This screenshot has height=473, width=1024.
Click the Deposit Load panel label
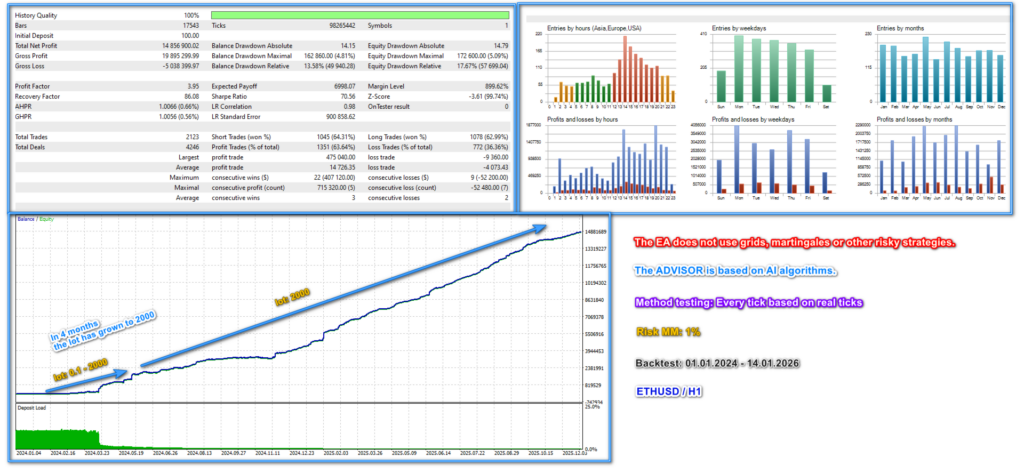[30, 407]
